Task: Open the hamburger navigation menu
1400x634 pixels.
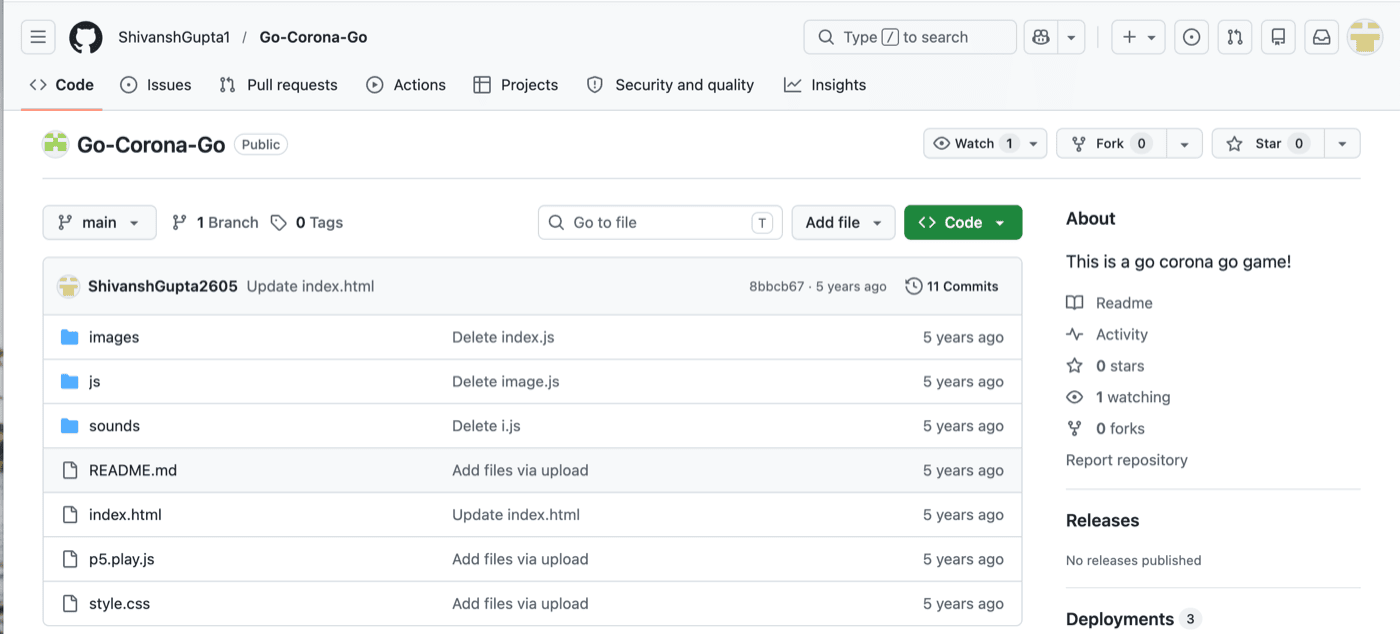Action: (38, 37)
